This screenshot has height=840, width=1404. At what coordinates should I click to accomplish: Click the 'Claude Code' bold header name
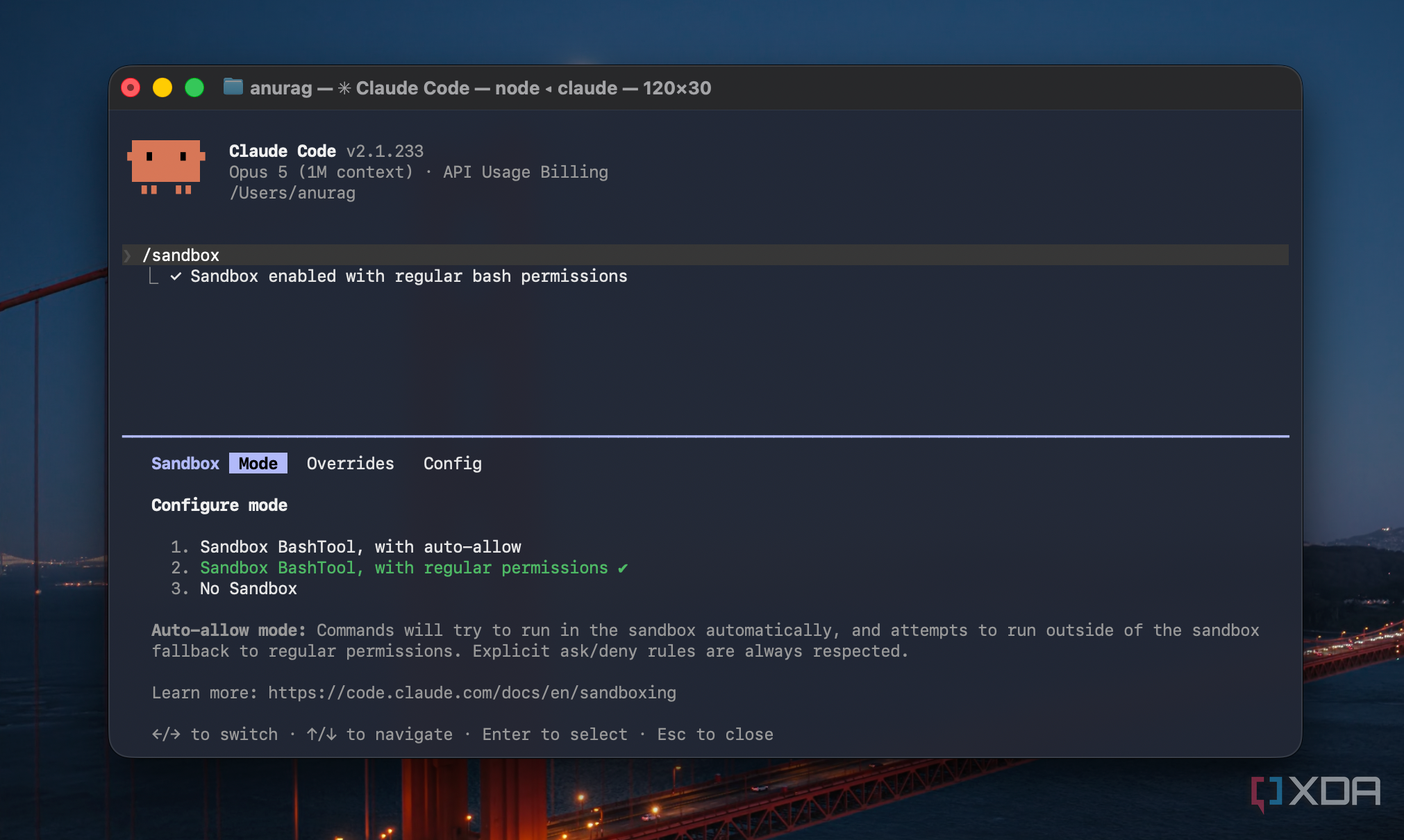point(283,151)
